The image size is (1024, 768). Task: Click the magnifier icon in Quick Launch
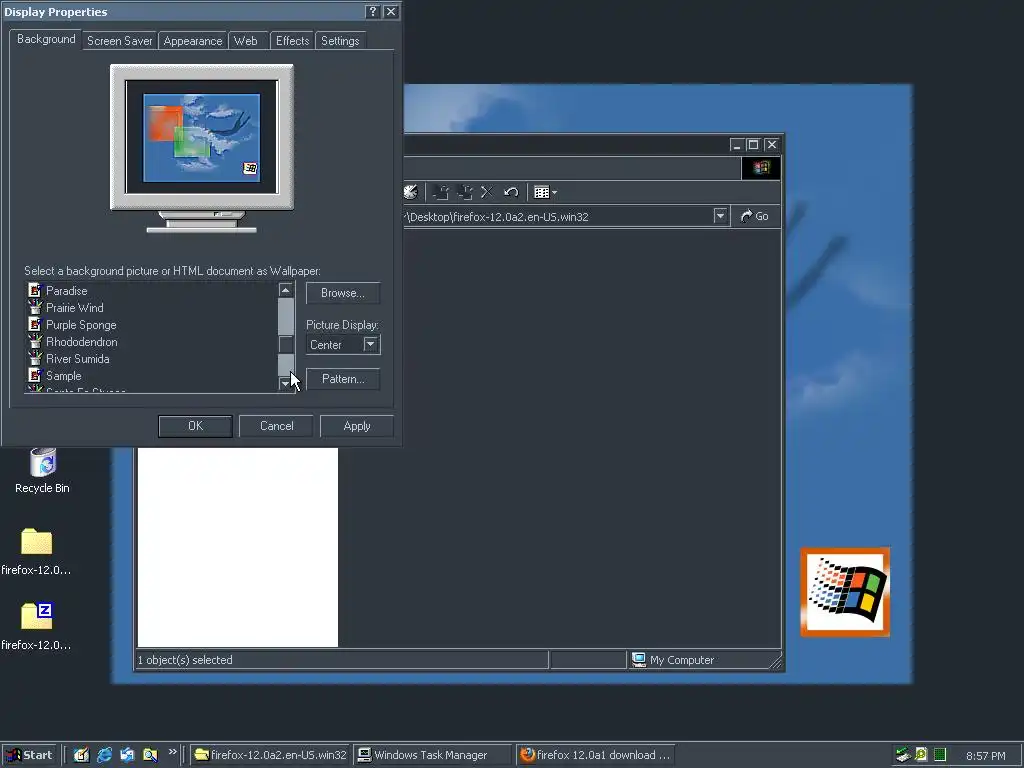coord(150,755)
